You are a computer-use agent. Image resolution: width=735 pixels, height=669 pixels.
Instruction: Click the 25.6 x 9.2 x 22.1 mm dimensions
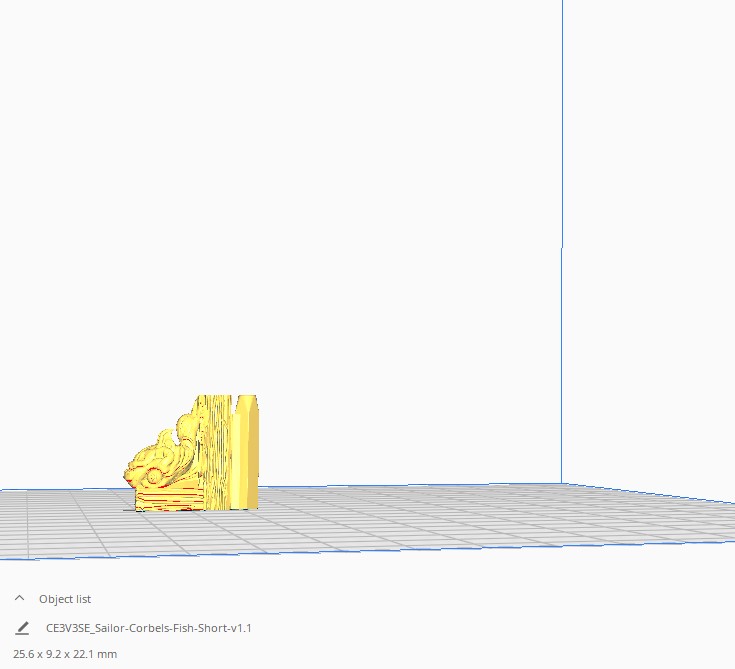(x=65, y=654)
